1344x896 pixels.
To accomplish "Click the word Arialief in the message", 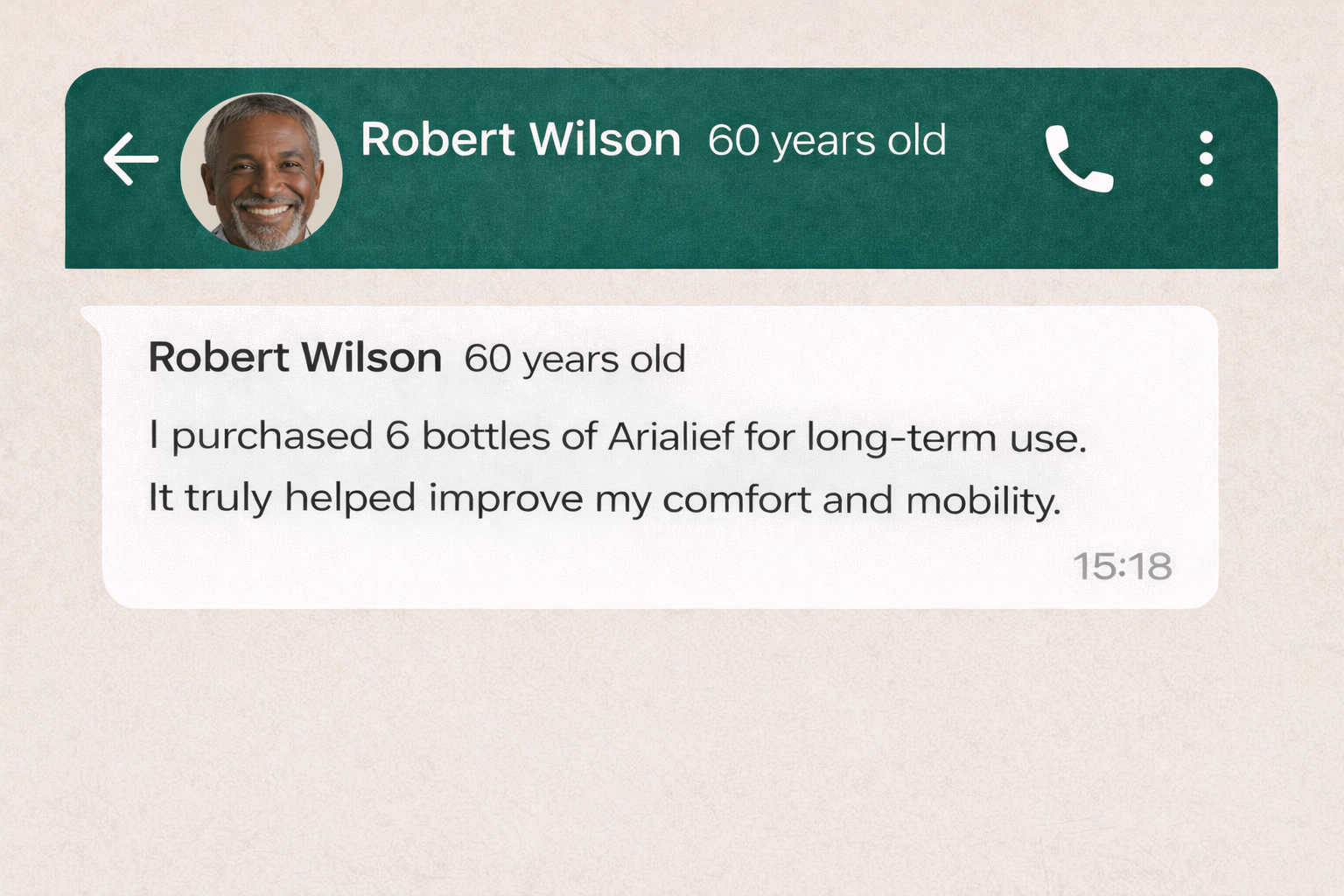I will (x=671, y=437).
